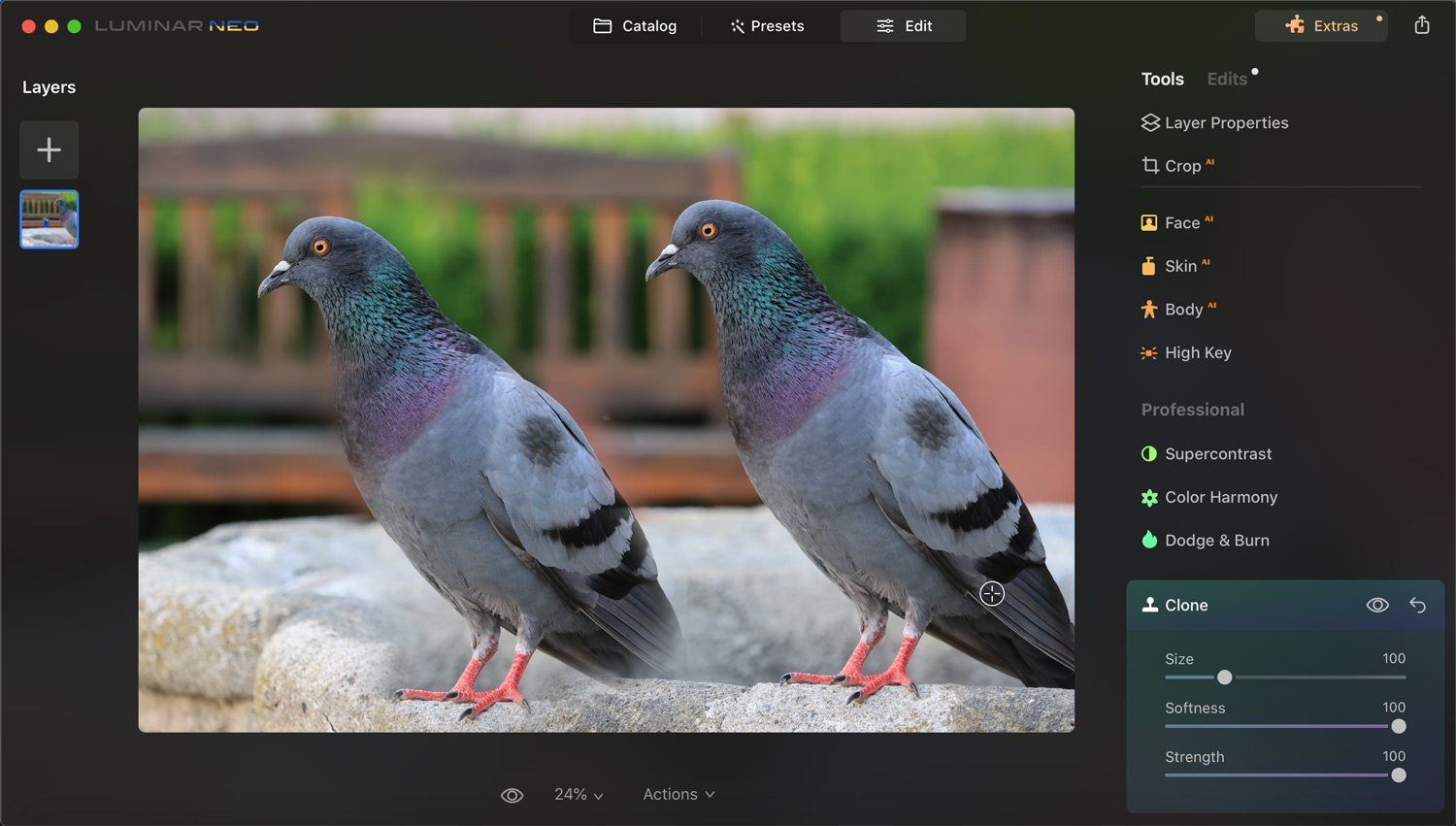This screenshot has width=1456, height=826.
Task: Switch to the Edits tab
Action: click(1227, 80)
